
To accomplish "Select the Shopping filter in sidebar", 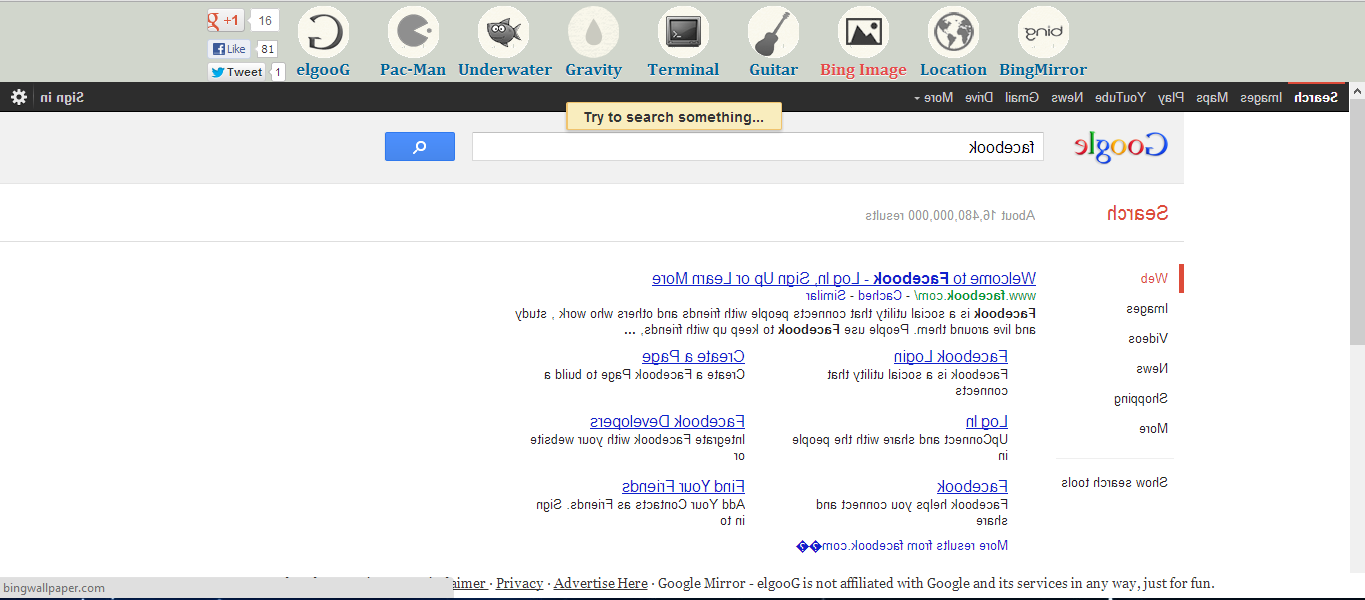I will pyautogui.click(x=1141, y=398).
